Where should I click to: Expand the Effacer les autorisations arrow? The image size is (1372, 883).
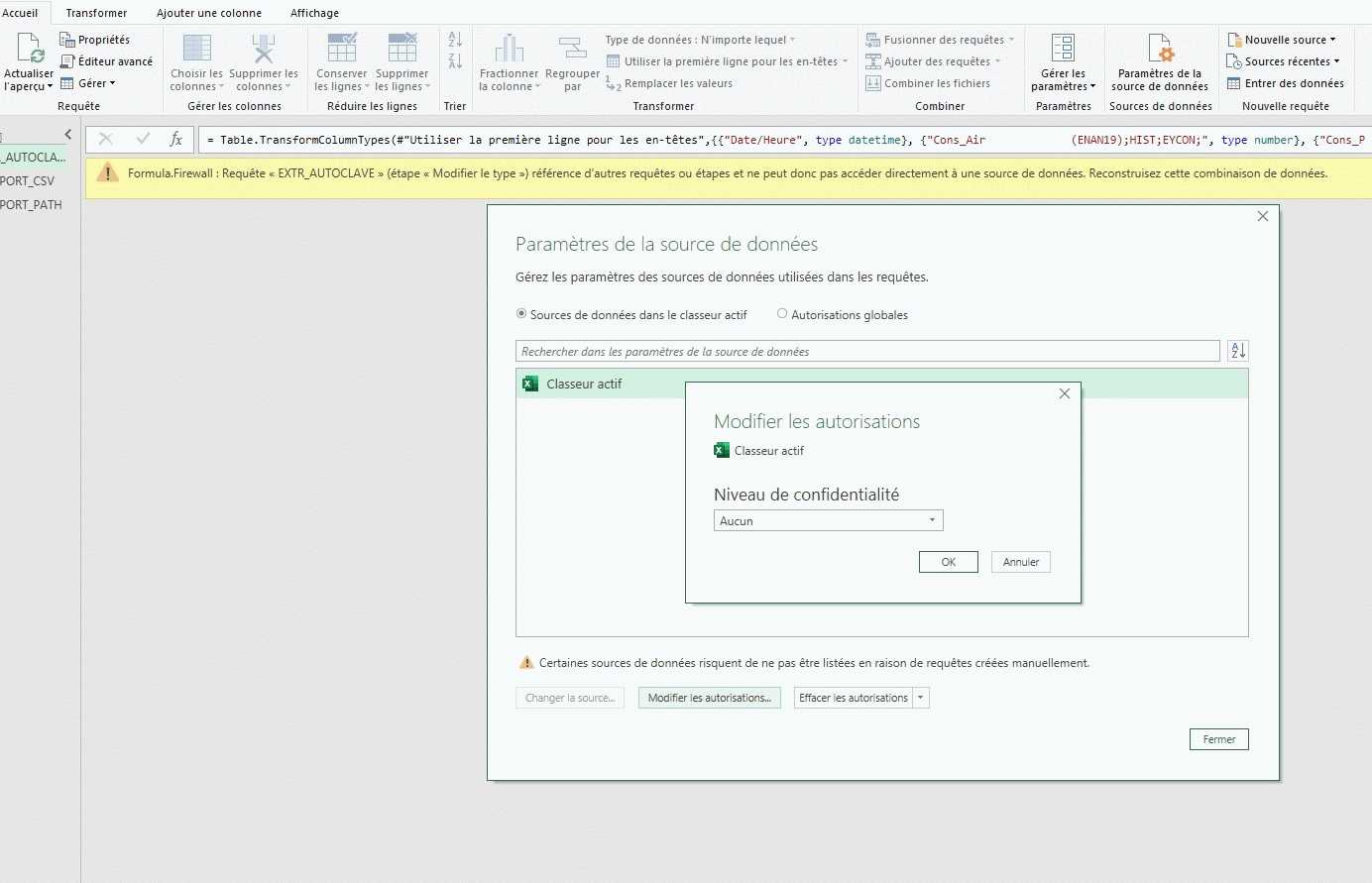pyautogui.click(x=921, y=698)
